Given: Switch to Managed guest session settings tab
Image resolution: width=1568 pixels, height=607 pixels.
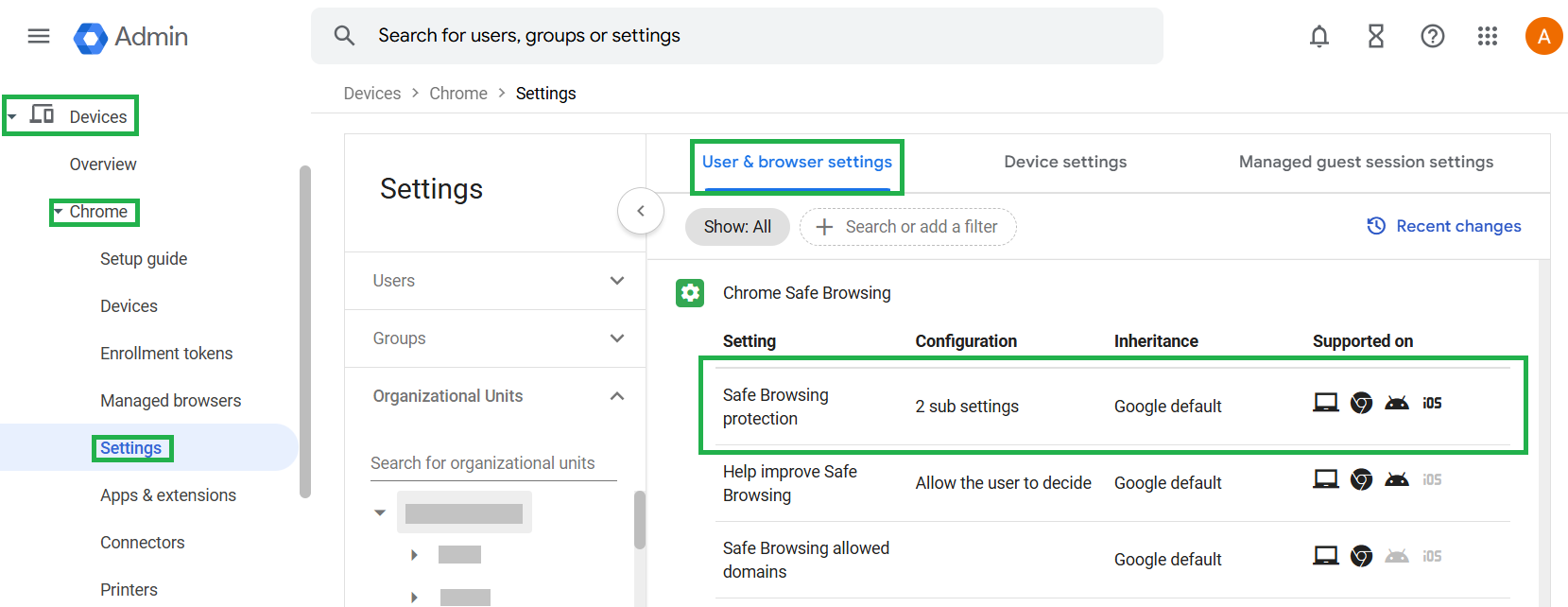Looking at the screenshot, I should (1366, 163).
